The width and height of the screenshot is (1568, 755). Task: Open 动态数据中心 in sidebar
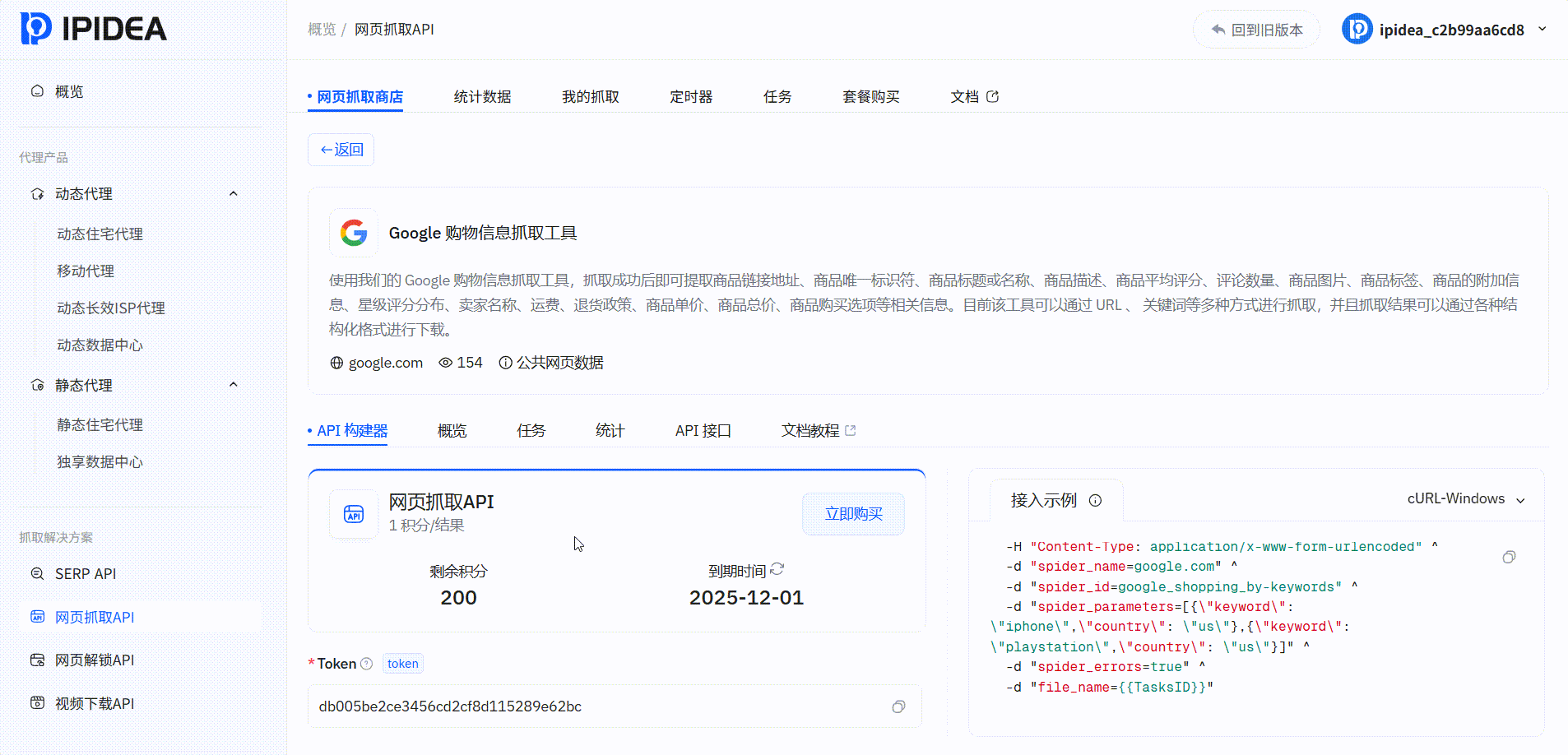coord(100,345)
